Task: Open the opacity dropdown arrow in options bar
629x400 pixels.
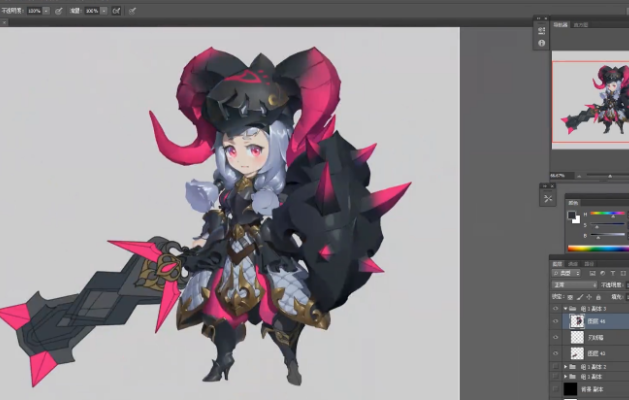Action: click(46, 11)
